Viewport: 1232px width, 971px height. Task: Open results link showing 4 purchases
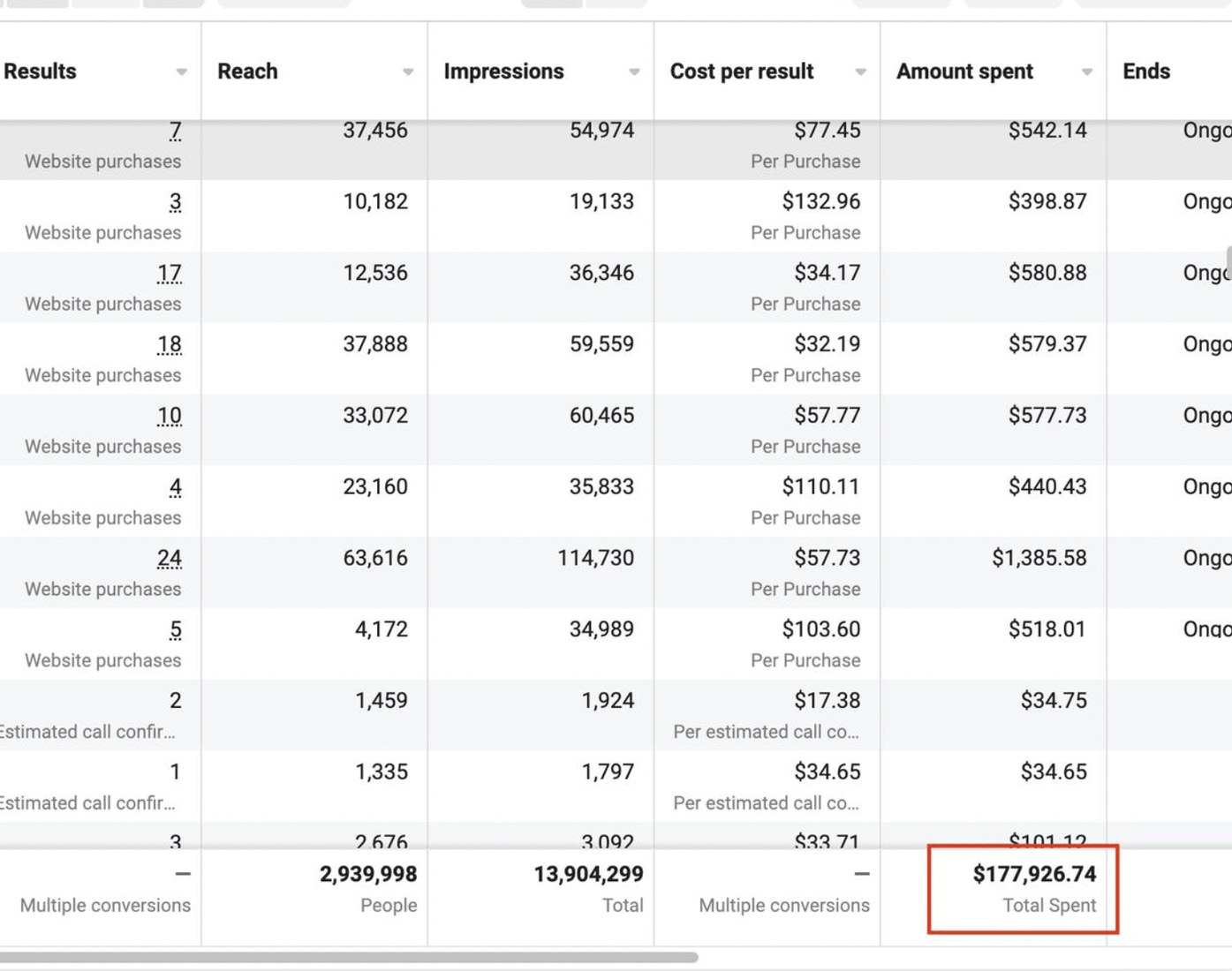[x=176, y=487]
